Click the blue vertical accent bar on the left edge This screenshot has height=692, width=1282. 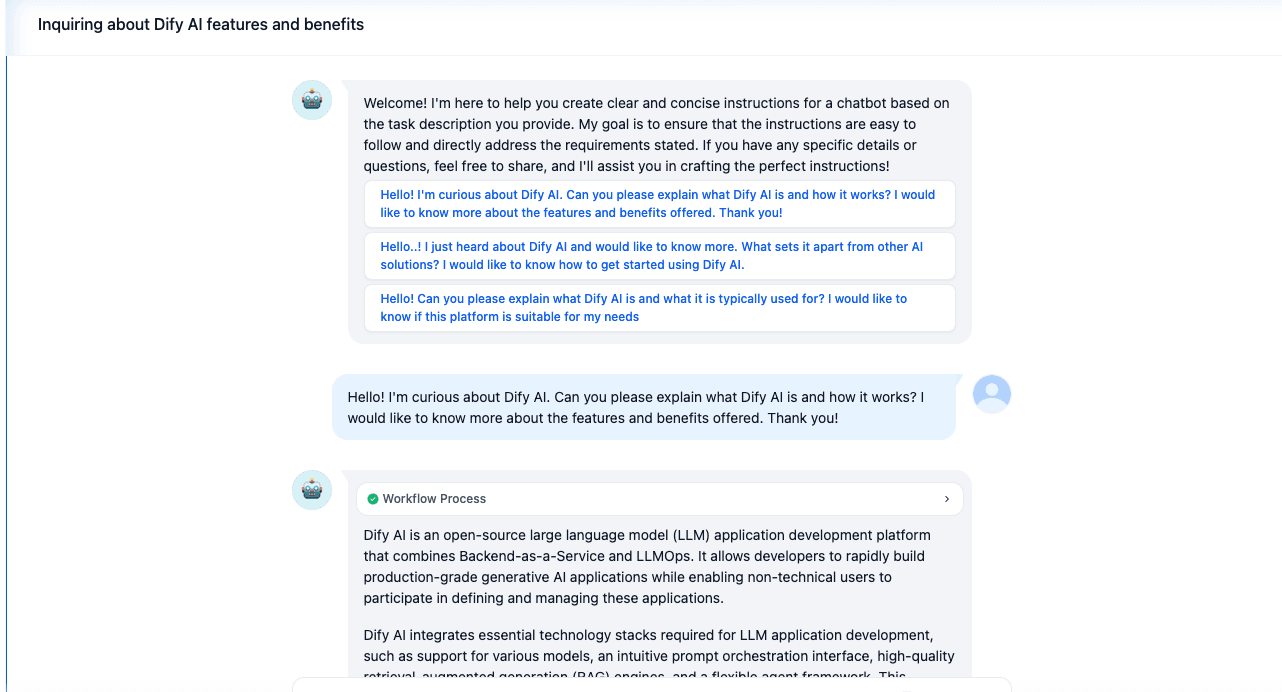point(8,370)
